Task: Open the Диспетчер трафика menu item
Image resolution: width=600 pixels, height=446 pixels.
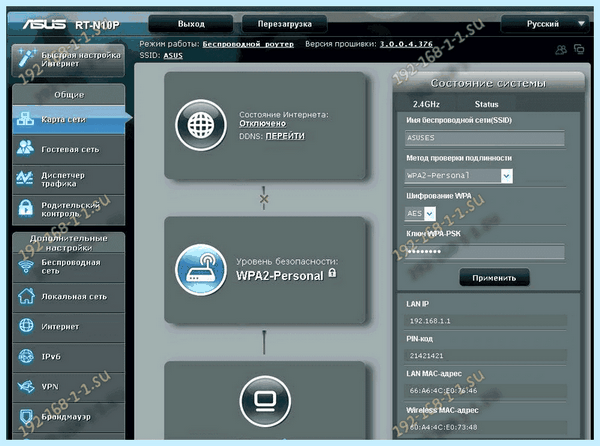Action: pyautogui.click(x=69, y=179)
